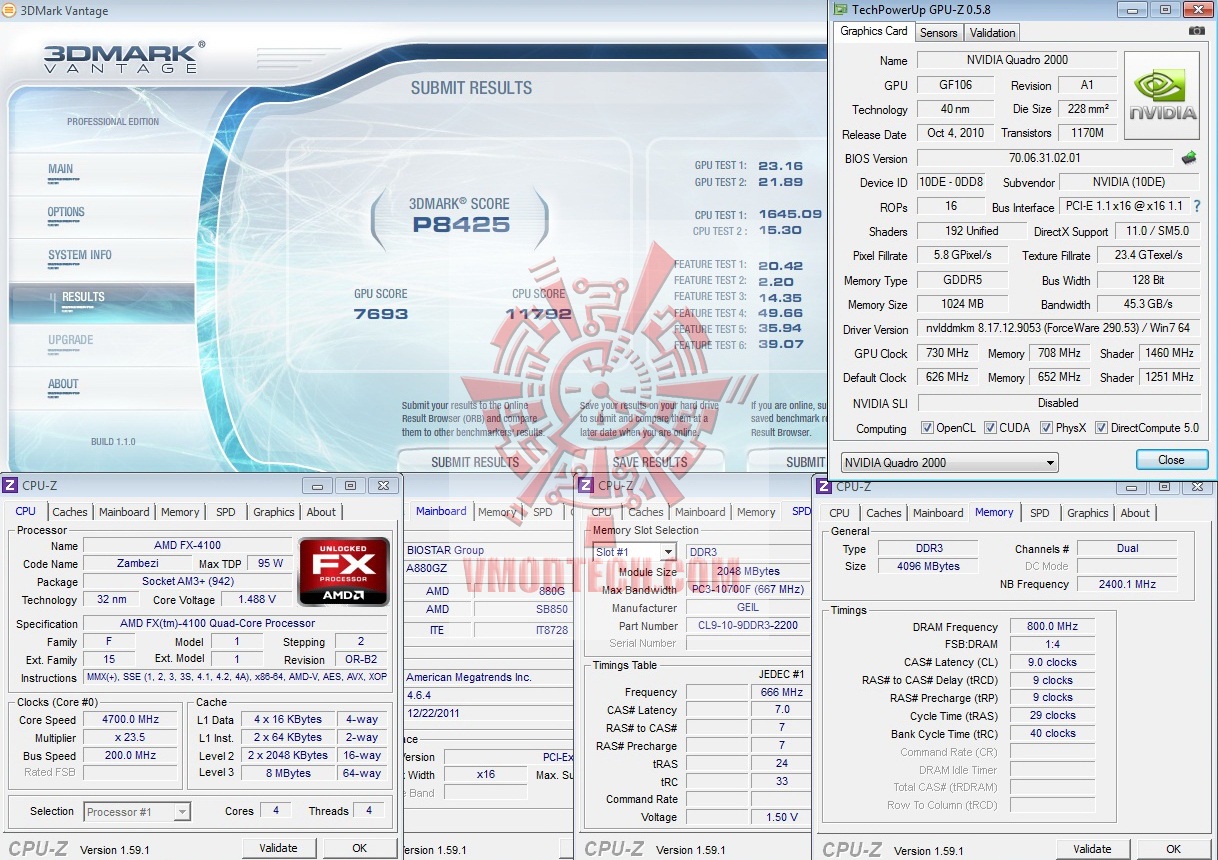Viewport: 1218px width, 860px height.
Task: Click the Max Bandwidth value PC3-10700F (667 MHz)
Action: pos(749,589)
